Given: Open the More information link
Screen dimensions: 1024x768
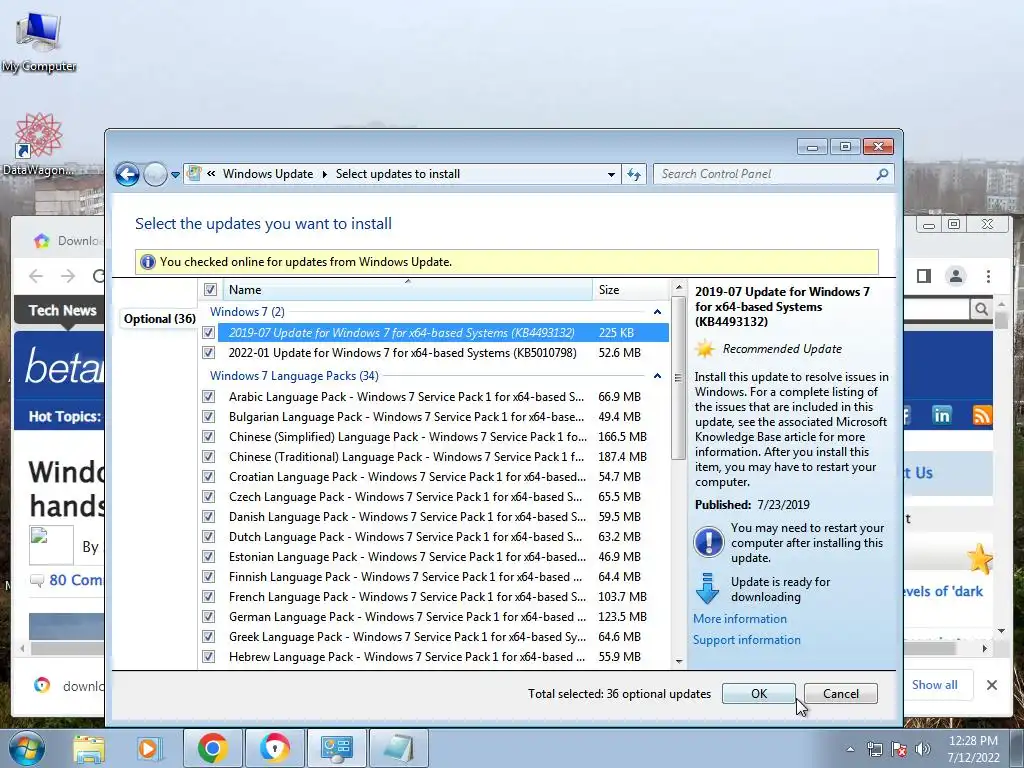Looking at the screenshot, I should (739, 618).
